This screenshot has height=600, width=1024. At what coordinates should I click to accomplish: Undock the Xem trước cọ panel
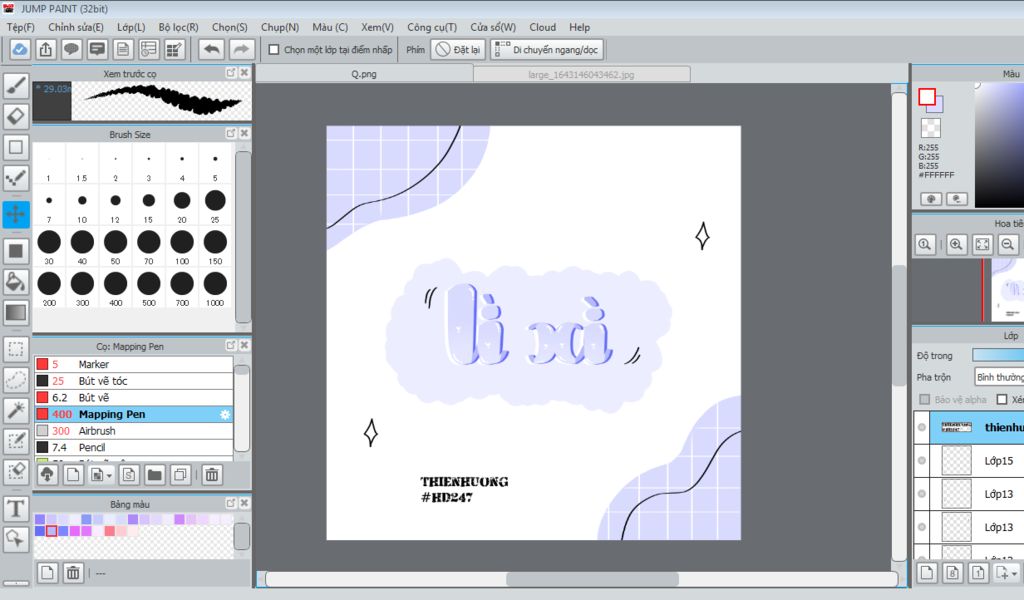(x=231, y=72)
